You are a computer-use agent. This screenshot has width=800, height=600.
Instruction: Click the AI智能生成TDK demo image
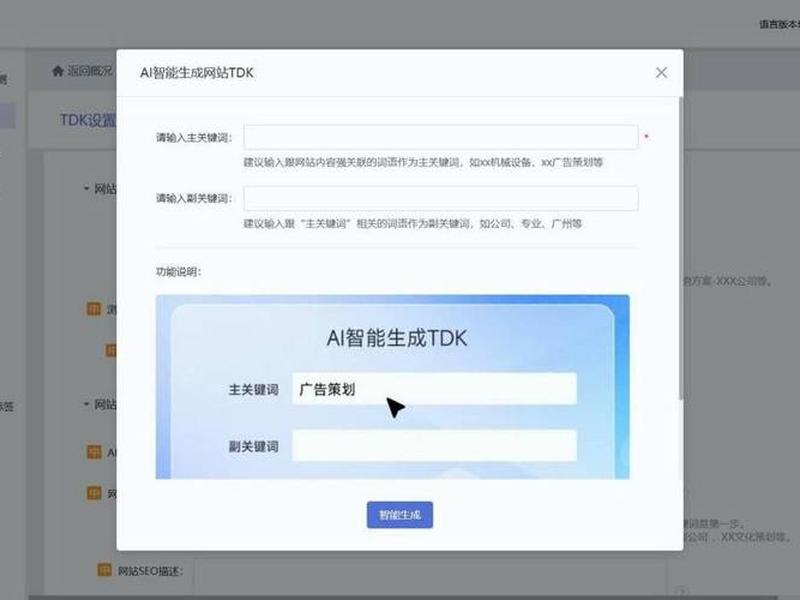point(392,387)
